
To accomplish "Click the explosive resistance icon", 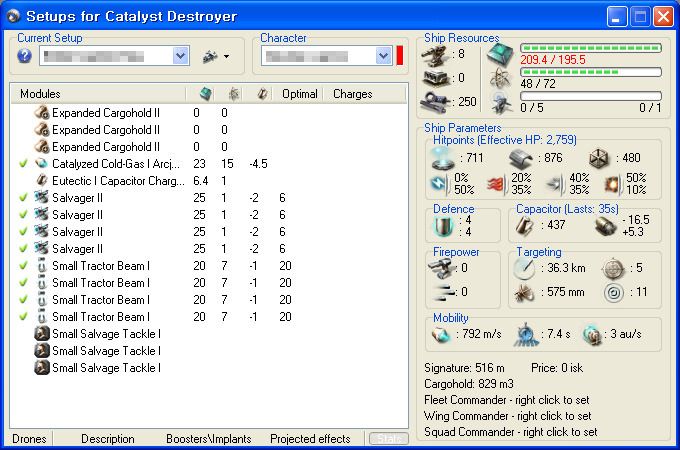I will [x=613, y=184].
